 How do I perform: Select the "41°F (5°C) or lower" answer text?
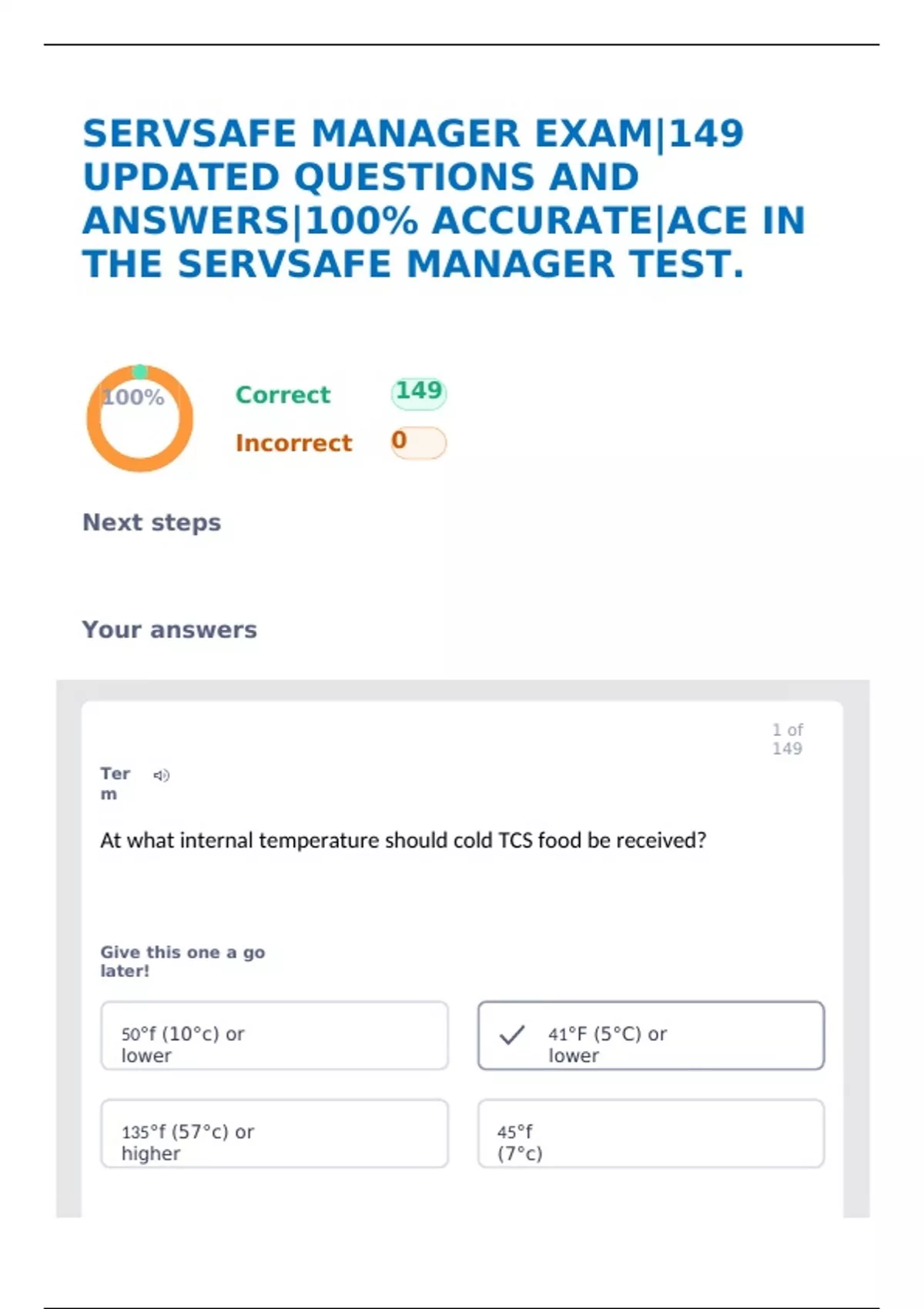coord(607,1044)
